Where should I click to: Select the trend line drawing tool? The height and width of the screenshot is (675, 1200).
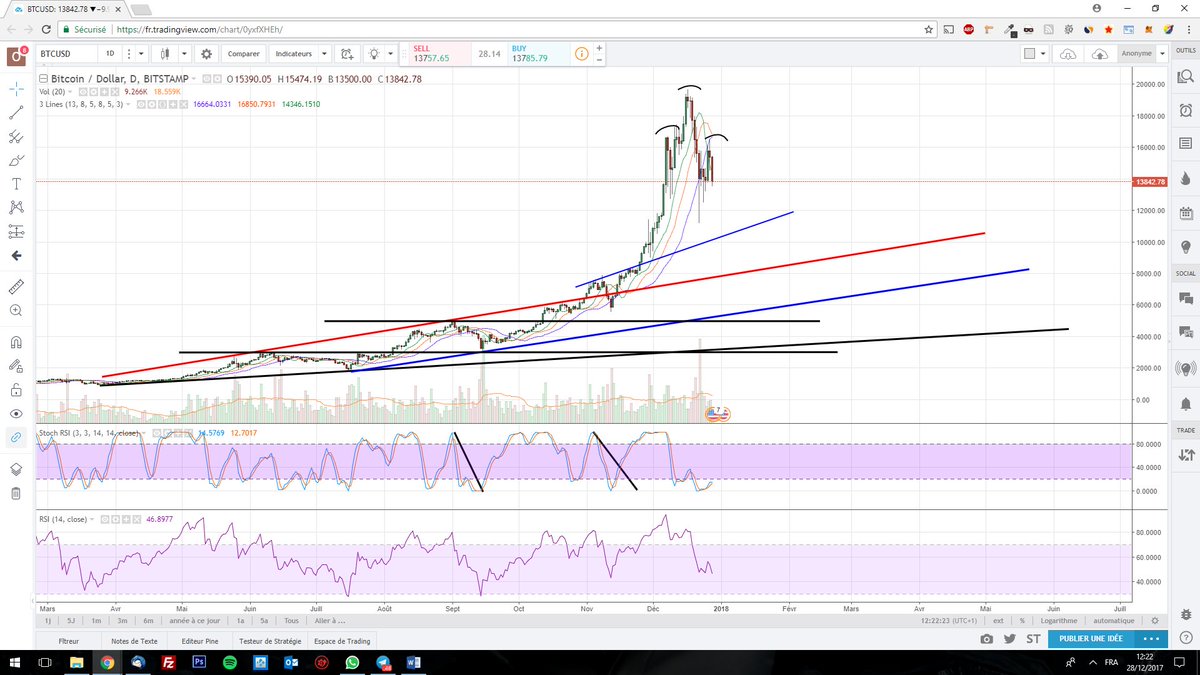point(16,113)
